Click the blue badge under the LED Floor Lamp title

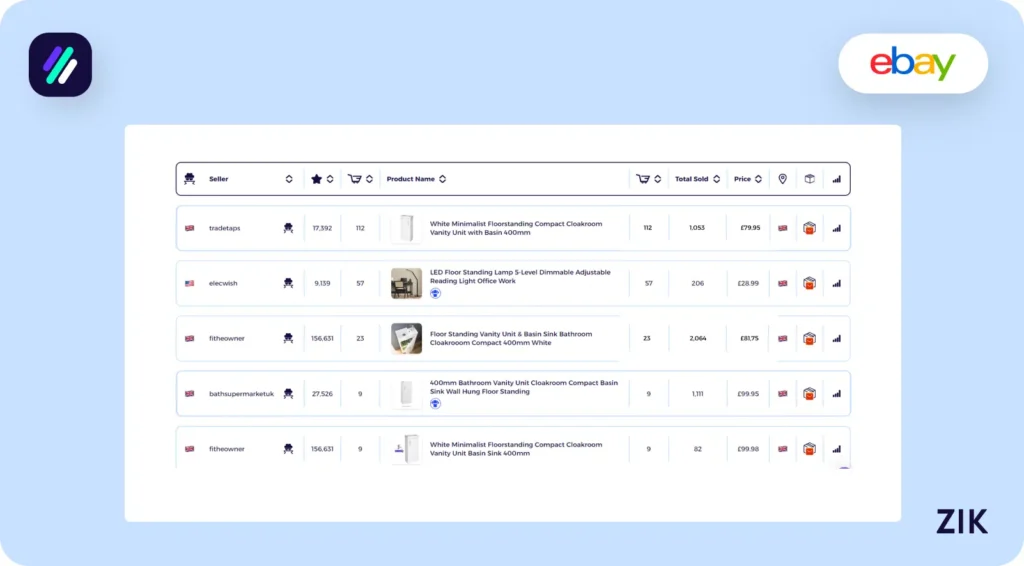pos(435,294)
